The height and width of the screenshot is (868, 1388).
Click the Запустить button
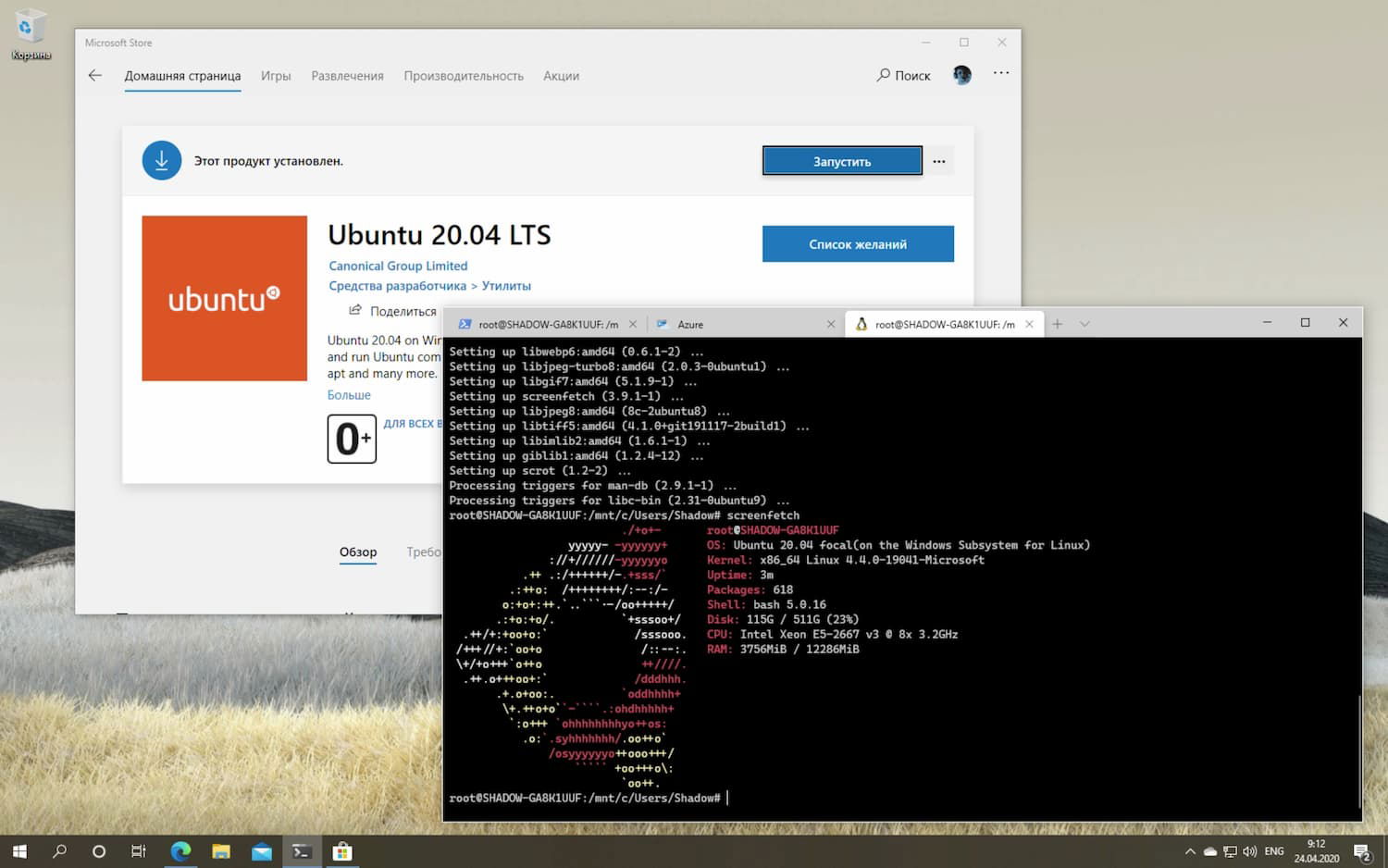coord(841,160)
